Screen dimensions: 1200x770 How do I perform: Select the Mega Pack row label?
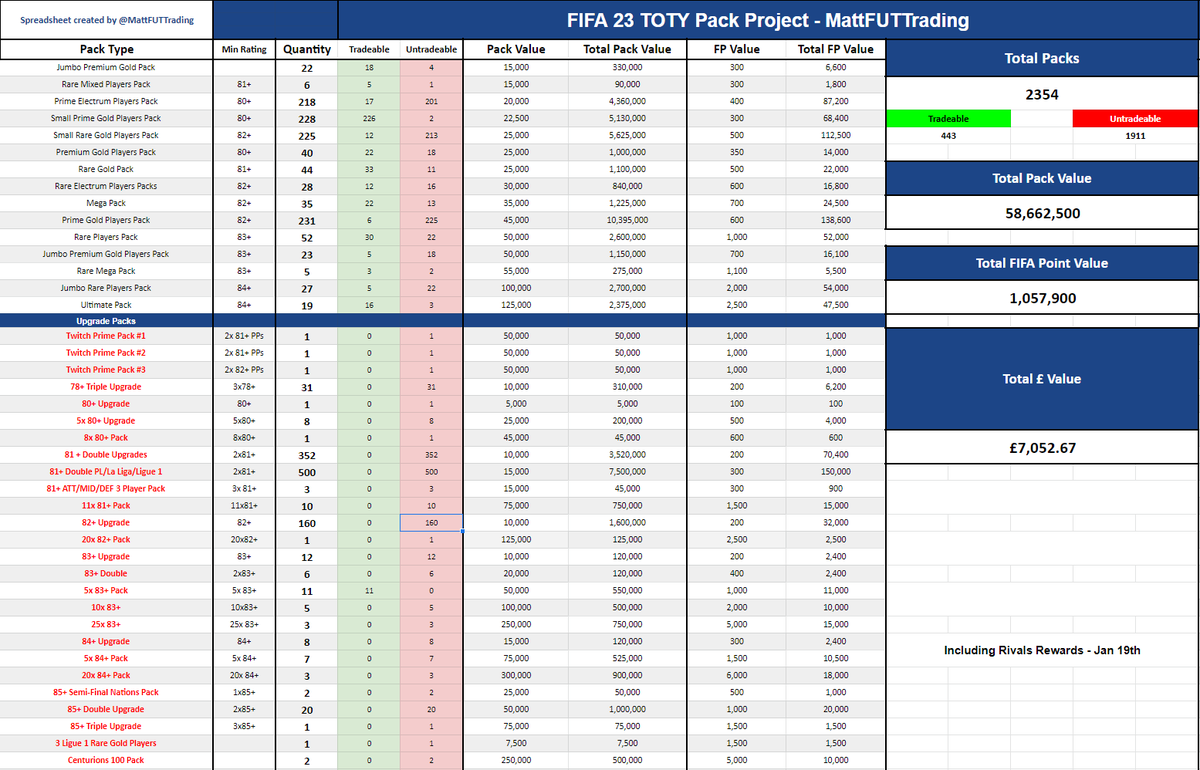[x=106, y=203]
